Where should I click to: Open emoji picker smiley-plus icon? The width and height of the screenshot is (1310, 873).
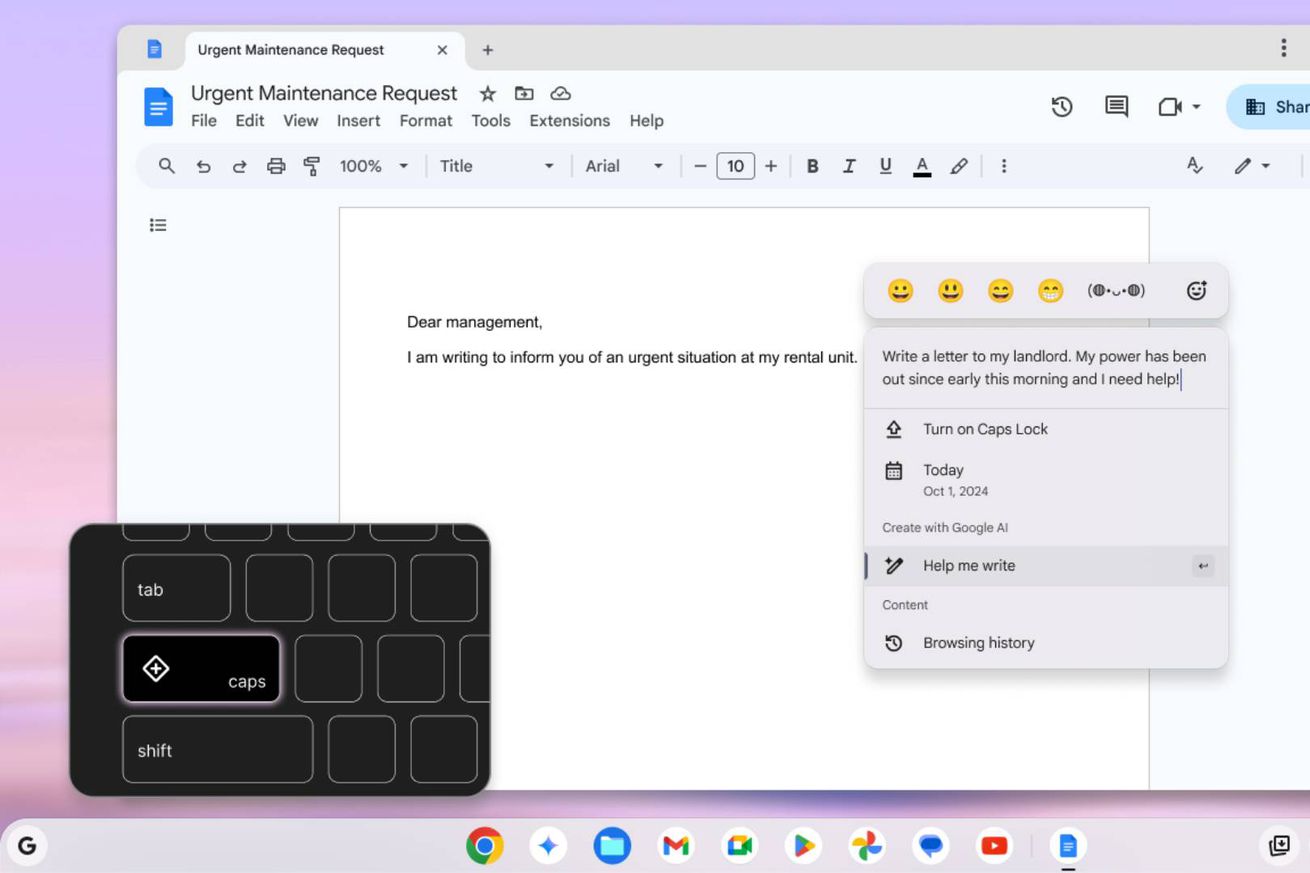coord(1196,291)
